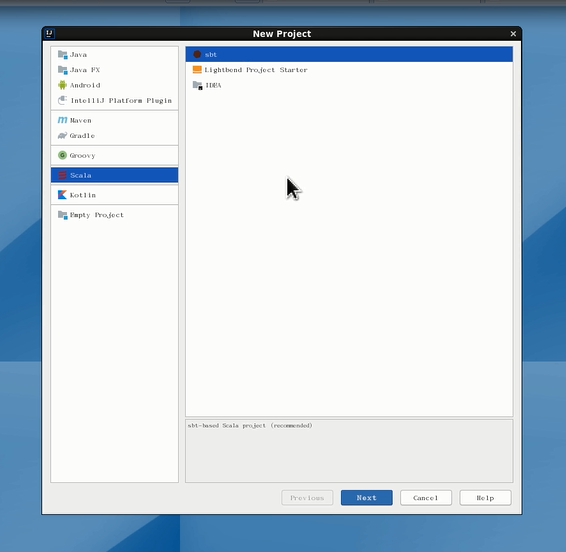
Task: Click the Java project type folder icon
Action: click(62, 55)
